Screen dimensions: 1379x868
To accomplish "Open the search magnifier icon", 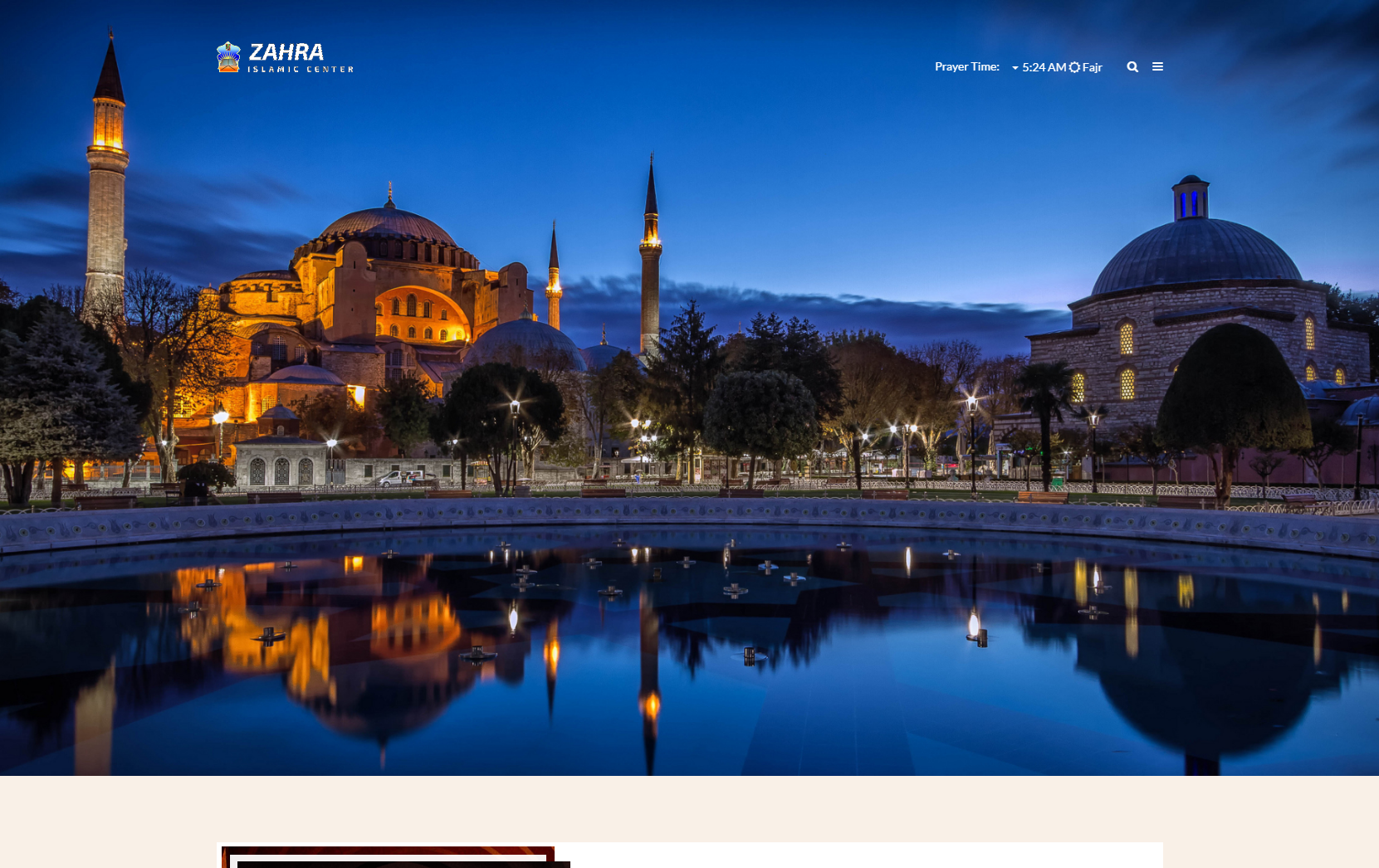I will pyautogui.click(x=1132, y=67).
